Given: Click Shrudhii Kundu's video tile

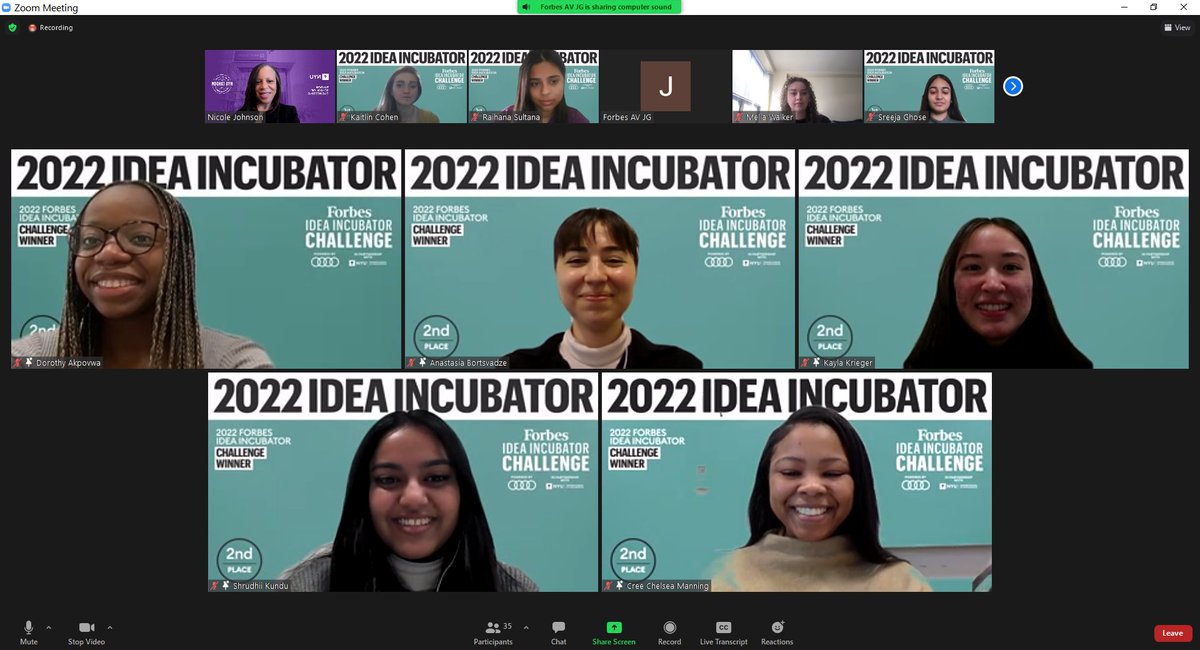Looking at the screenshot, I should (403, 482).
